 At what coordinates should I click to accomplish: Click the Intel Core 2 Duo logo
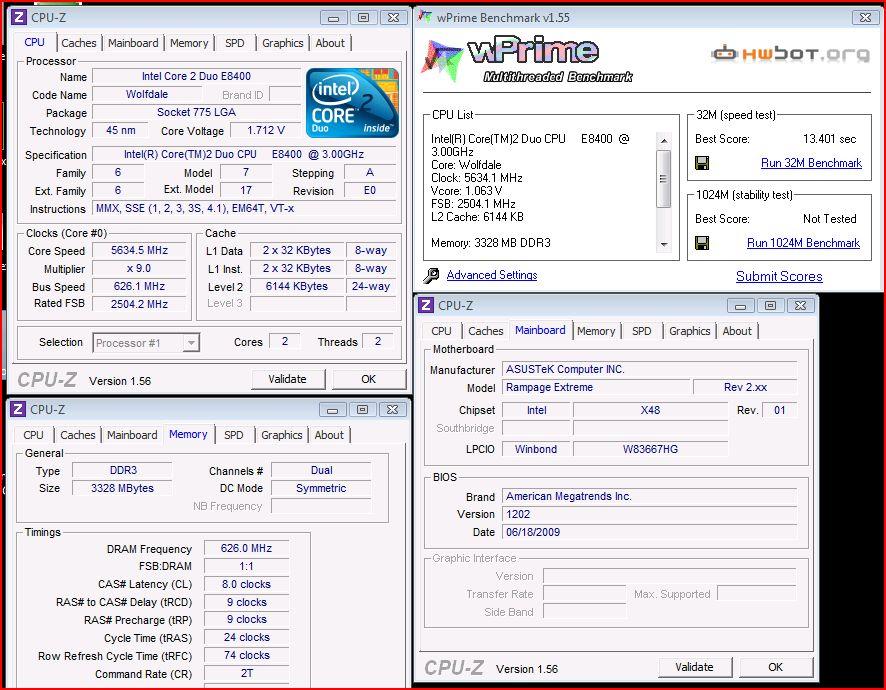tap(352, 103)
